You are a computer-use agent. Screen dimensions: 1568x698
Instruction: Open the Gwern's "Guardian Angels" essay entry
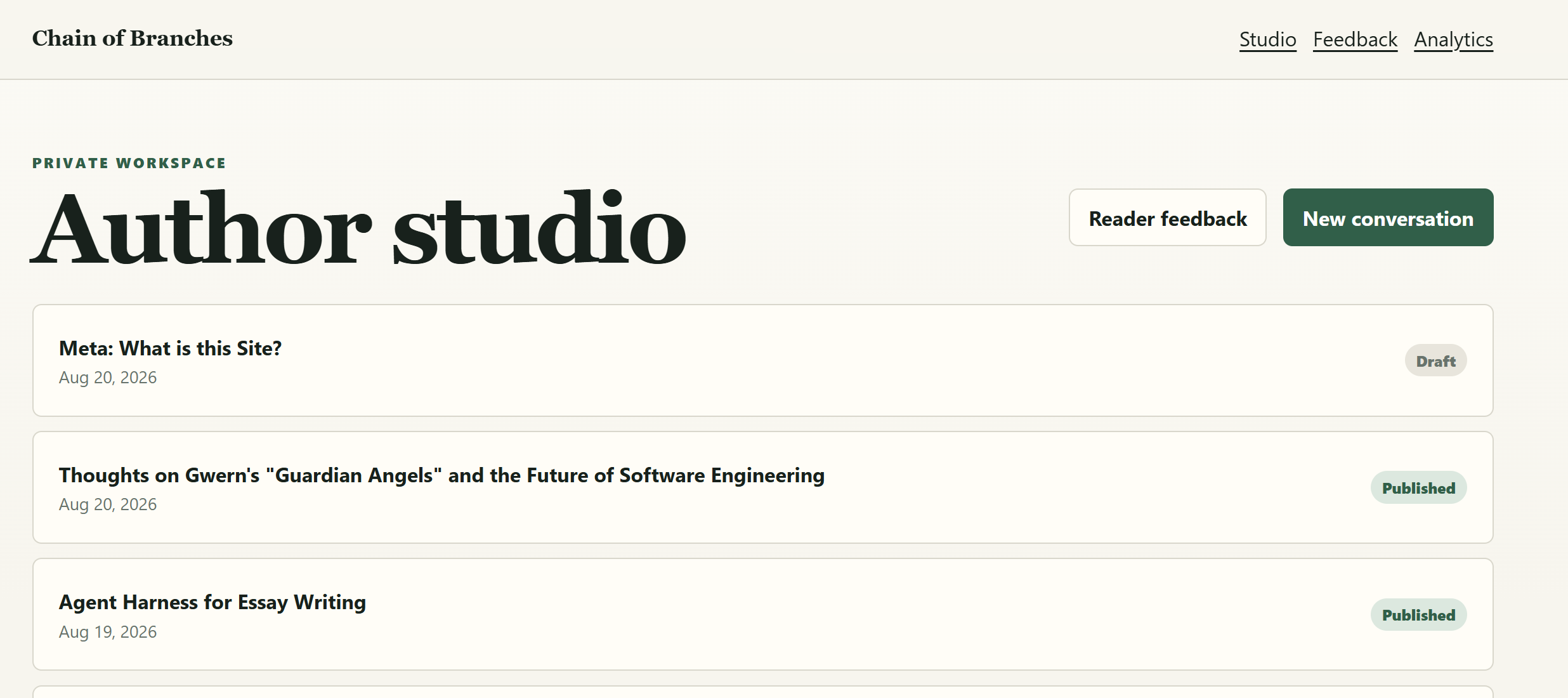click(x=763, y=487)
